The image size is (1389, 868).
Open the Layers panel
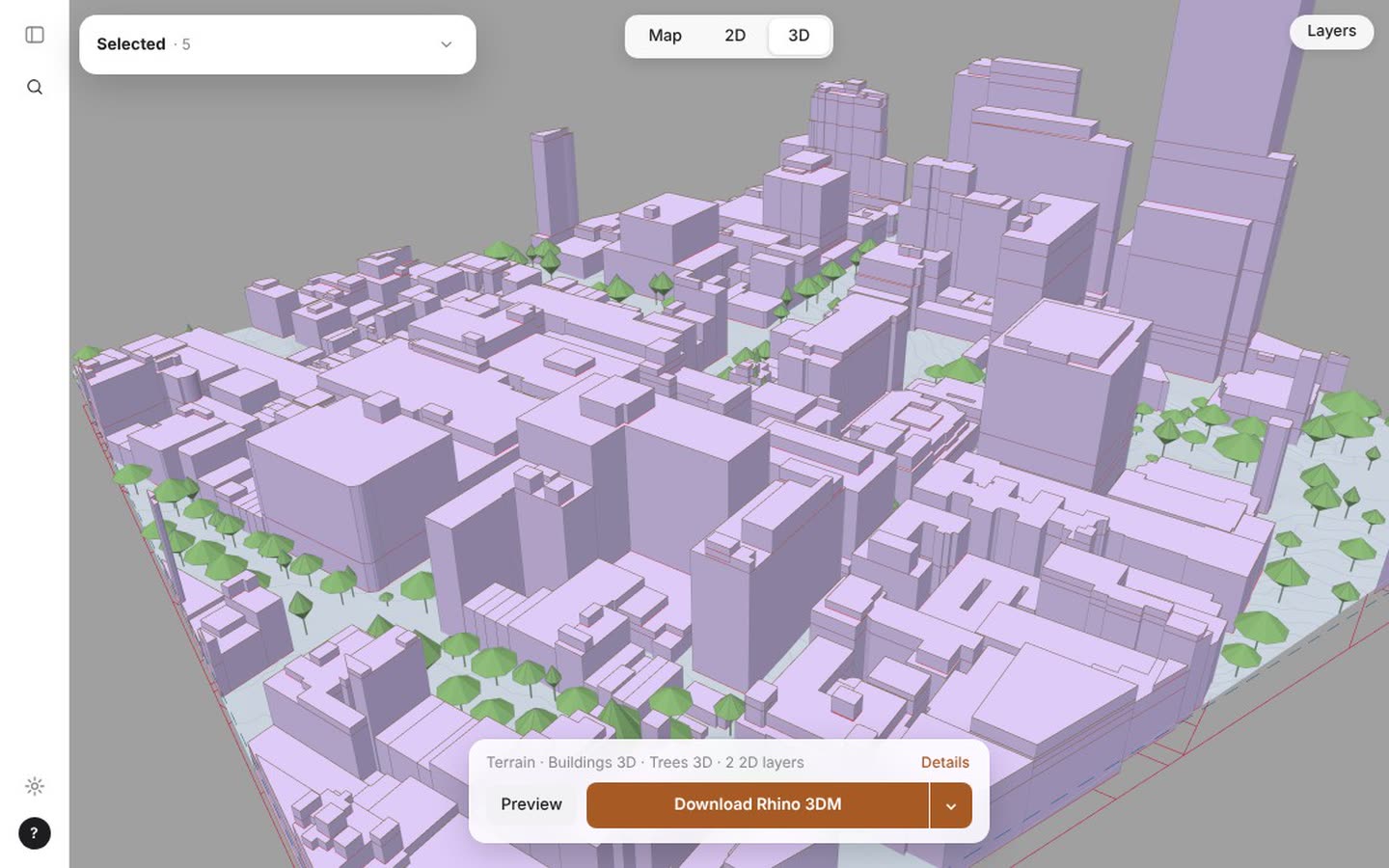pyautogui.click(x=1331, y=32)
